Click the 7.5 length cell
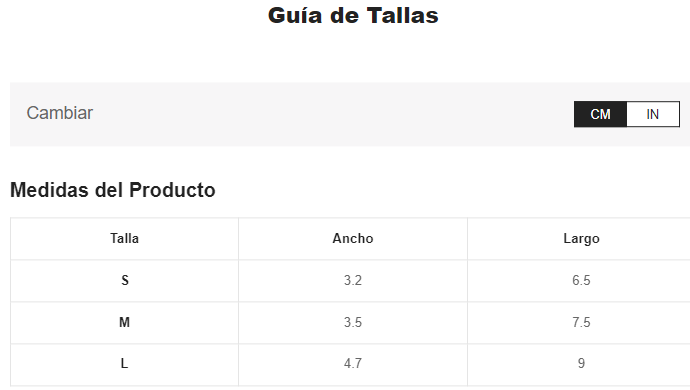The width and height of the screenshot is (690, 390). coord(581,322)
